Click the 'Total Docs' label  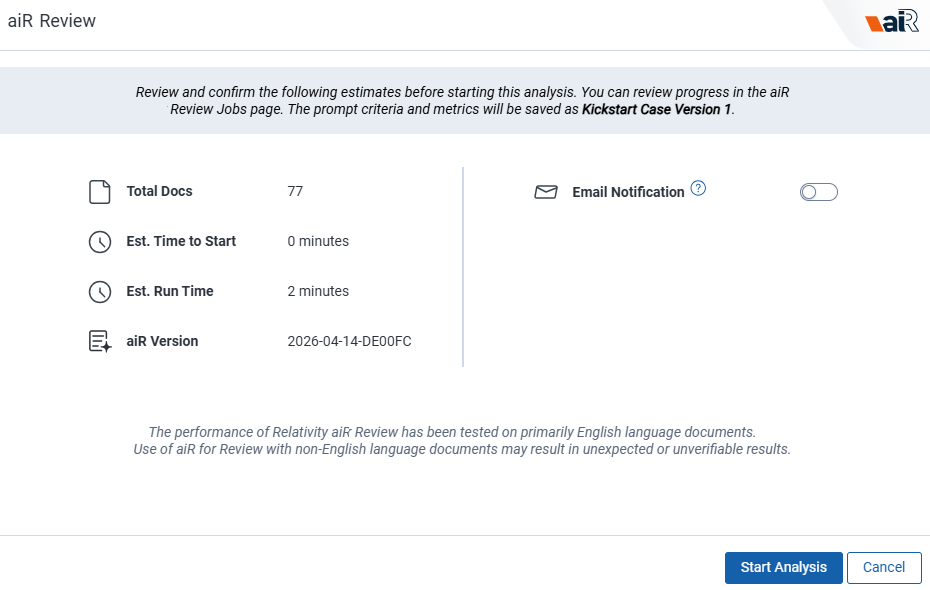point(160,192)
